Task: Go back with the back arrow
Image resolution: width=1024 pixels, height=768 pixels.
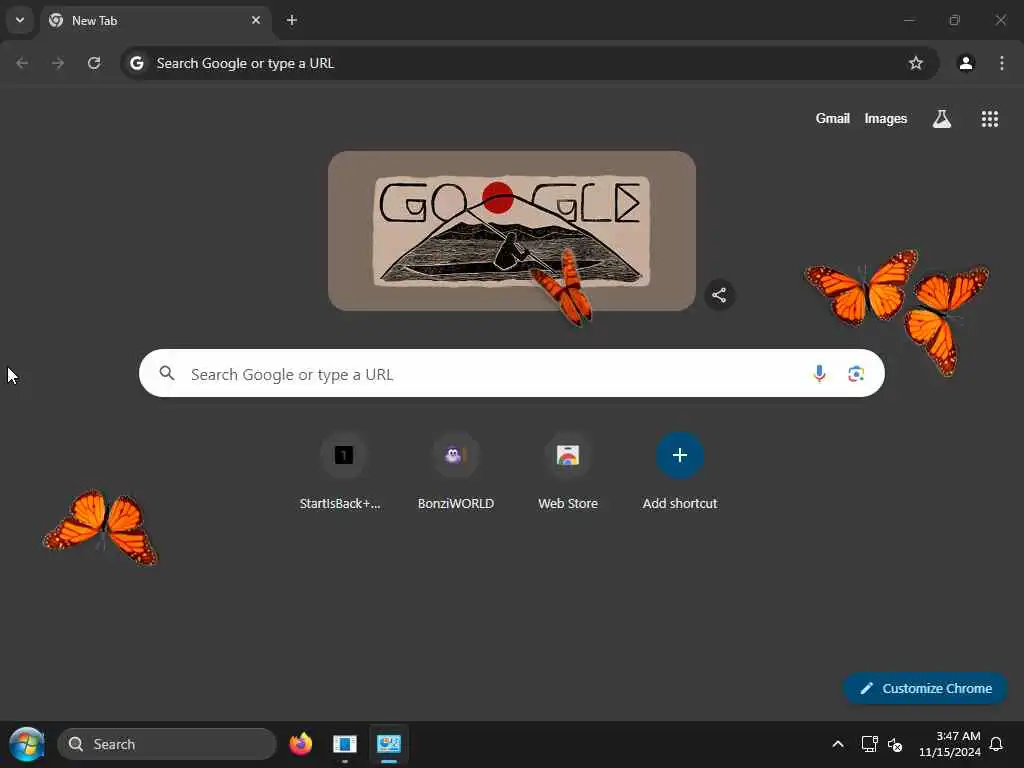Action: pyautogui.click(x=22, y=63)
